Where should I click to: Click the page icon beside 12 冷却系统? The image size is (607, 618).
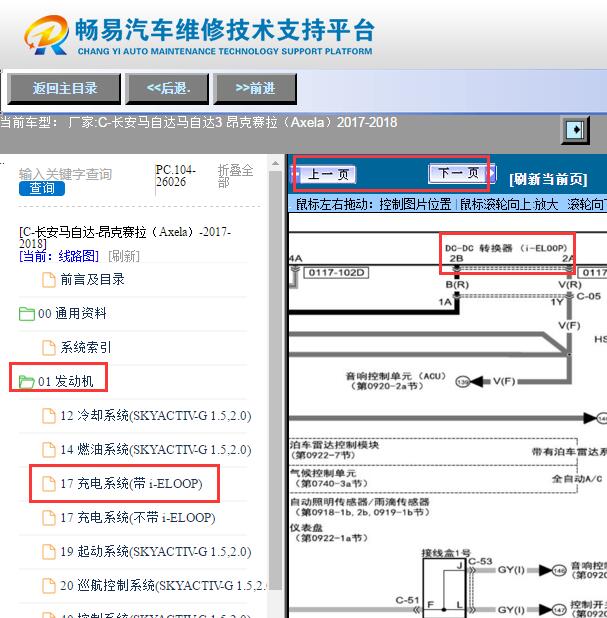49,416
